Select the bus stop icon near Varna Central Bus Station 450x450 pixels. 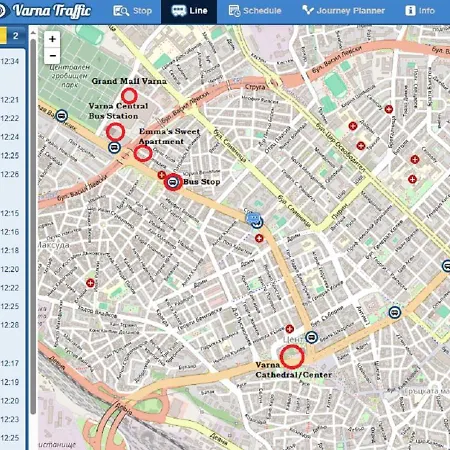114,147
